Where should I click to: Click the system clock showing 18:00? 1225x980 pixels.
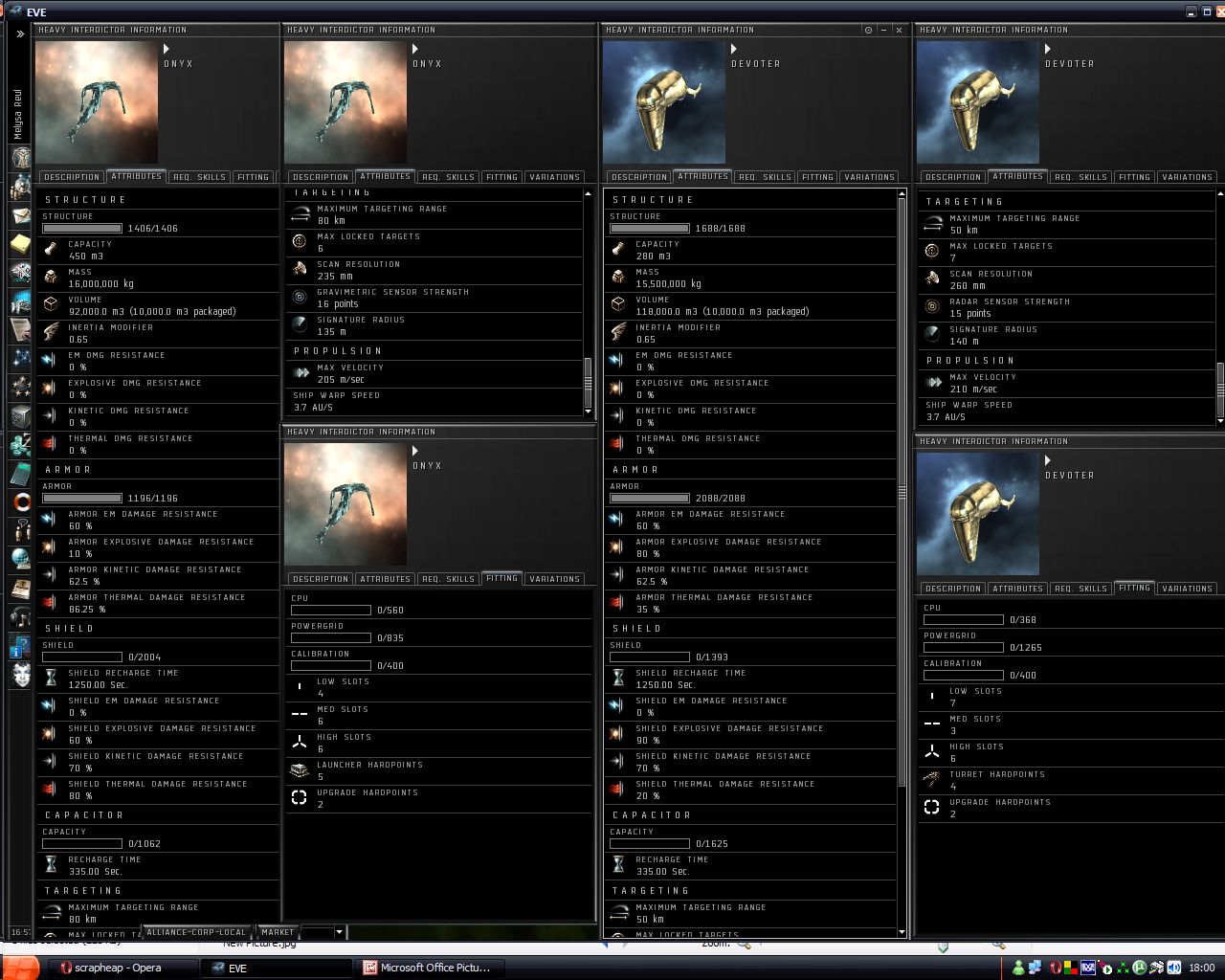coord(1201,969)
